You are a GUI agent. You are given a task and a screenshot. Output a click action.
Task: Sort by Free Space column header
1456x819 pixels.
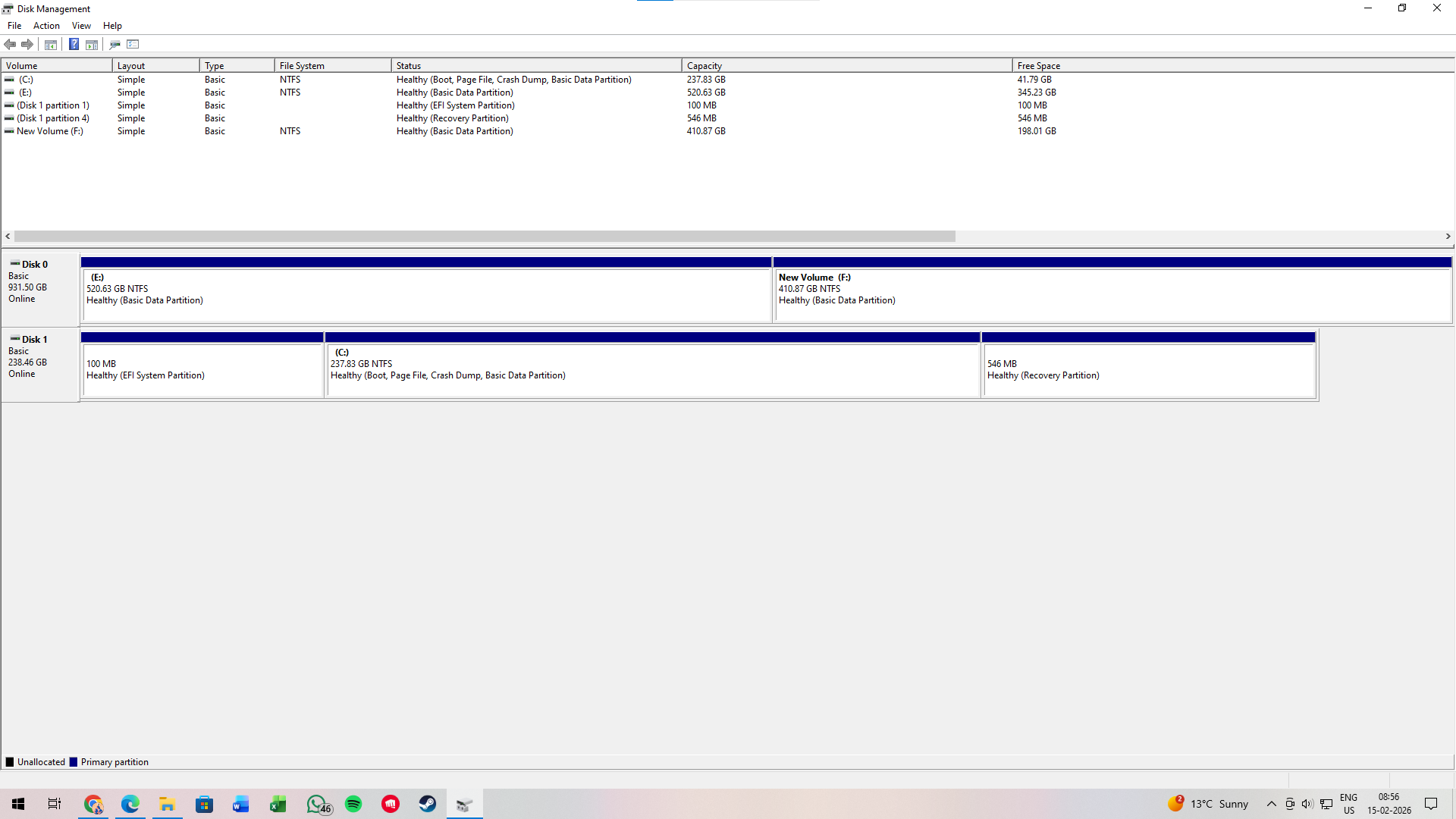pos(1038,66)
